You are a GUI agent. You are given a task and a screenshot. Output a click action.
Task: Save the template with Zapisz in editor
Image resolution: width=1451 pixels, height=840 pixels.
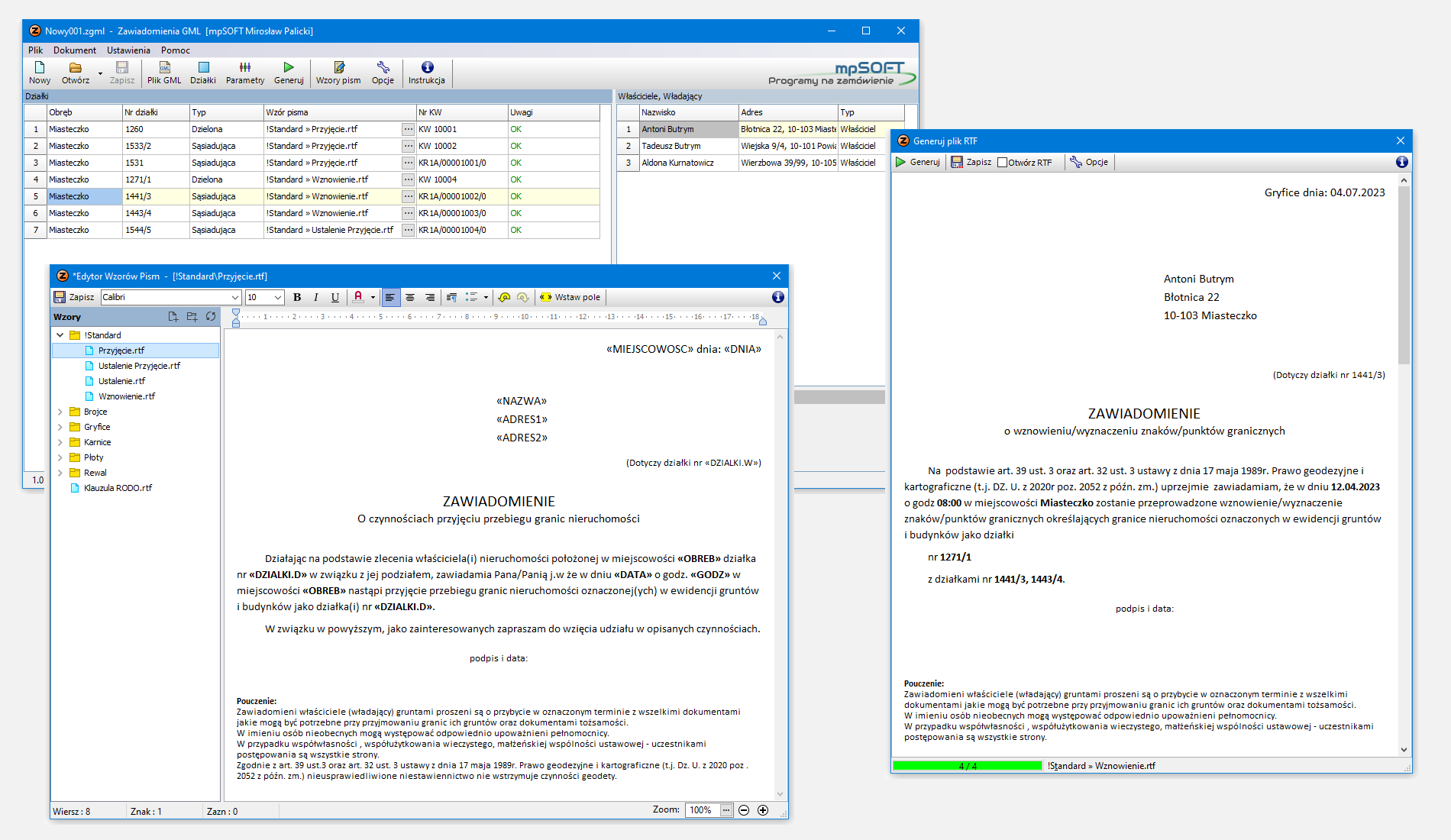click(74, 297)
